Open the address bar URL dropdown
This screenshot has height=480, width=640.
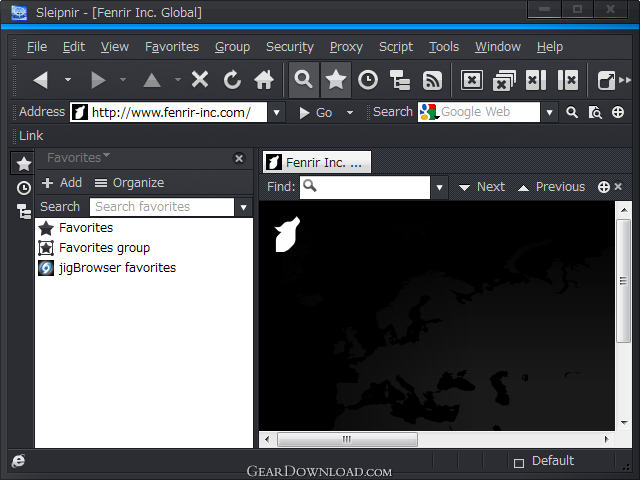pyautogui.click(x=276, y=112)
